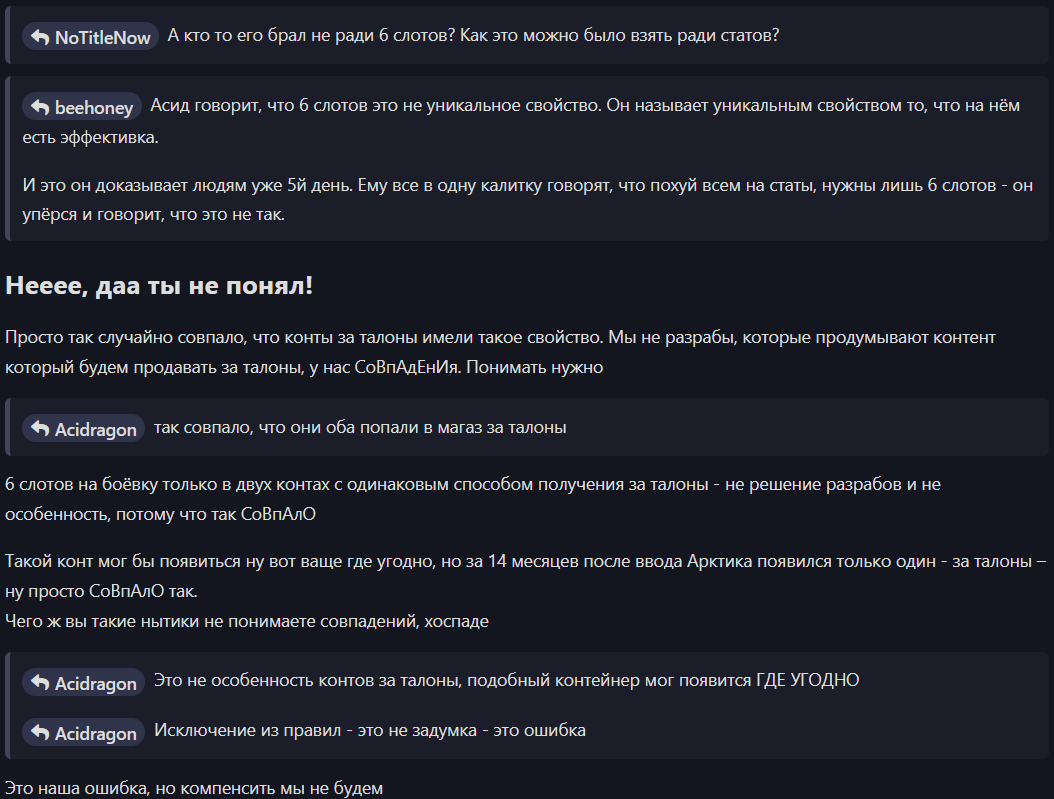Click the reply arrow icon beside NoTitleNow
Image resolution: width=1054 pixels, height=799 pixels.
(40, 37)
